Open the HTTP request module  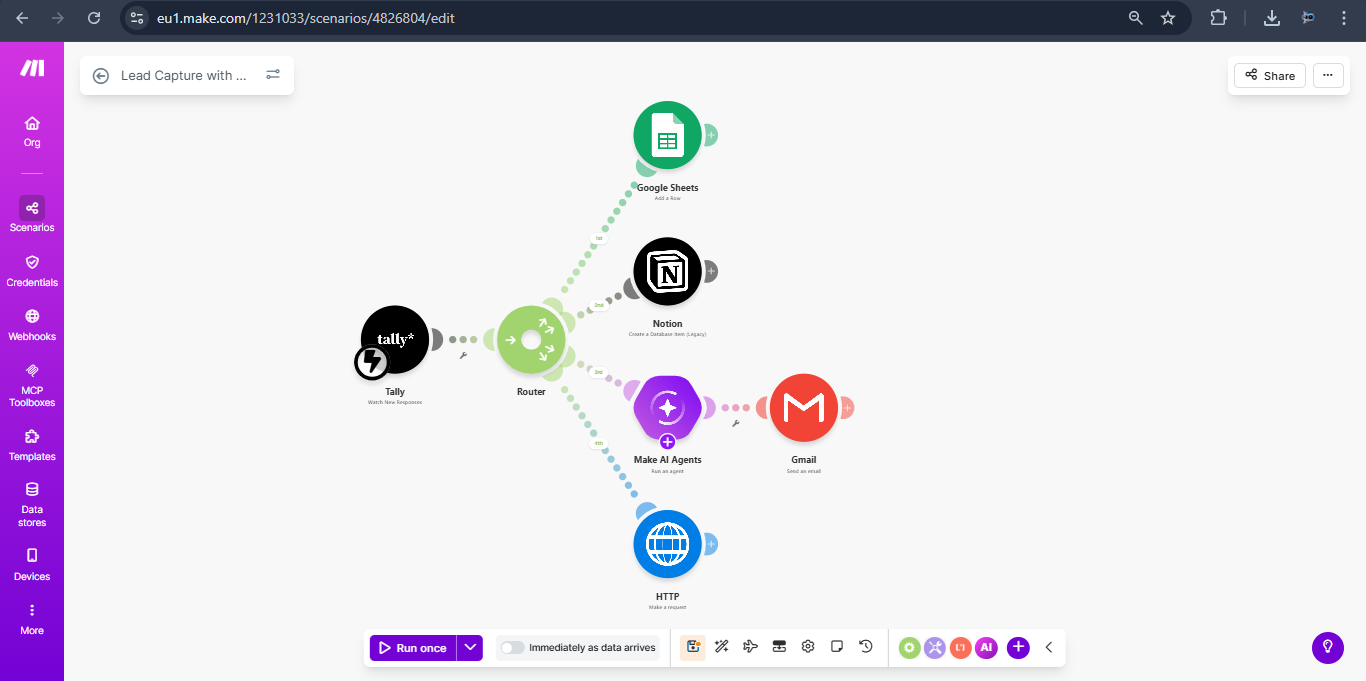point(667,544)
